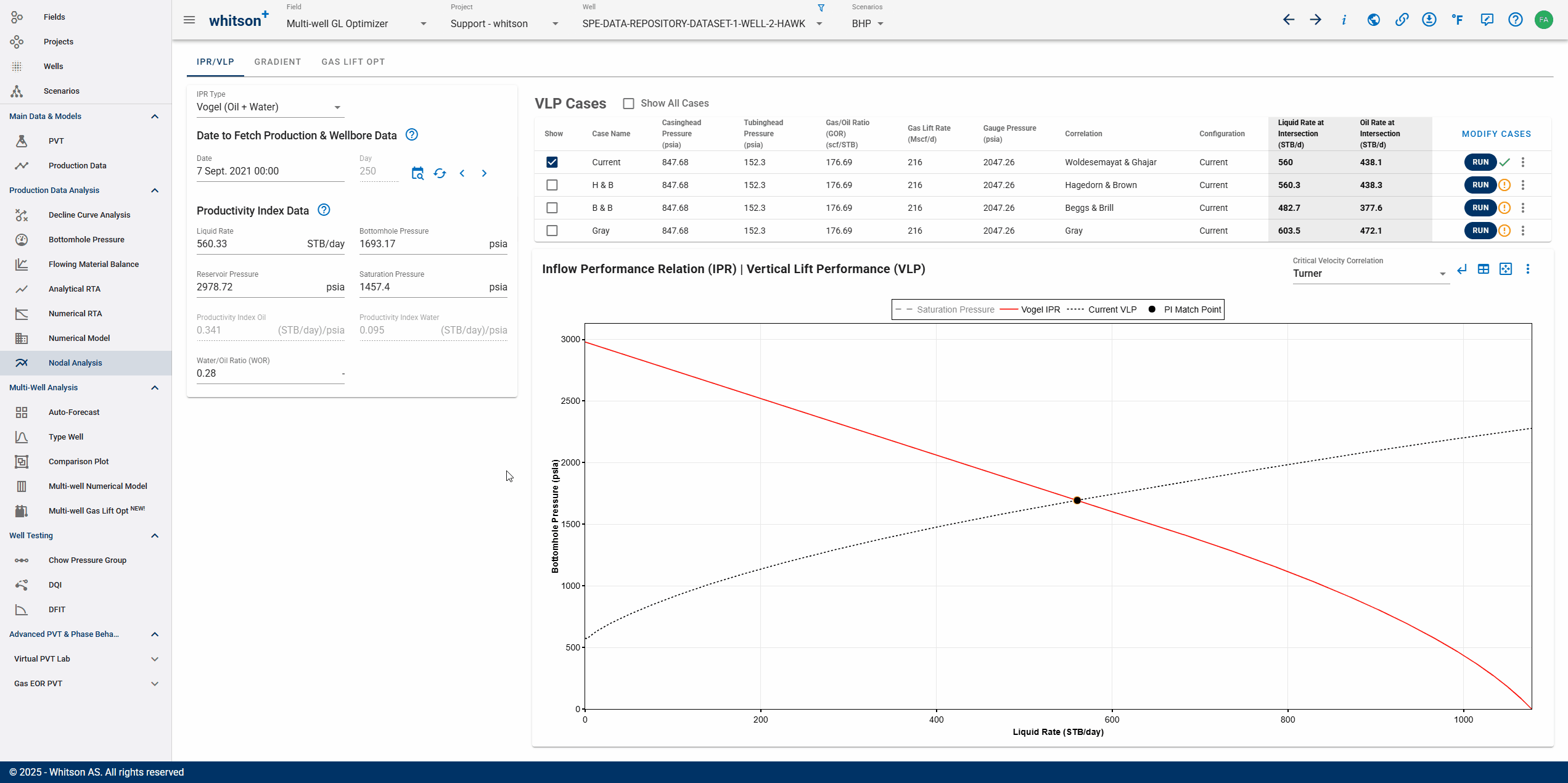Click the Liquid Rate input field
The image size is (1568, 783).
tap(270, 244)
